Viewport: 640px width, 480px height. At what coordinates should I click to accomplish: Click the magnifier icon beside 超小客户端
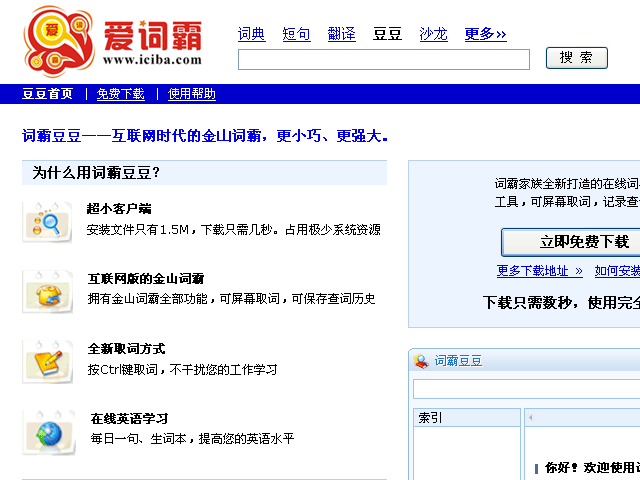[47, 222]
